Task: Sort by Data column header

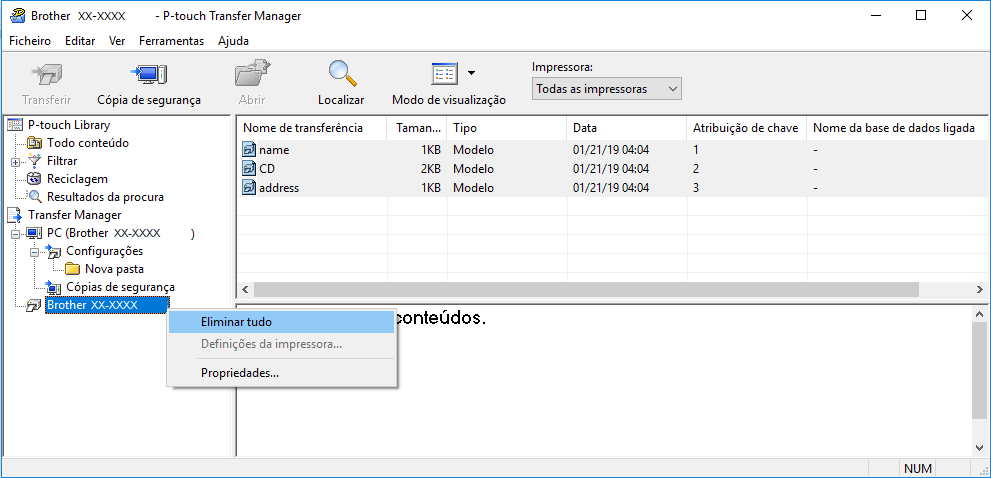Action: pyautogui.click(x=627, y=128)
